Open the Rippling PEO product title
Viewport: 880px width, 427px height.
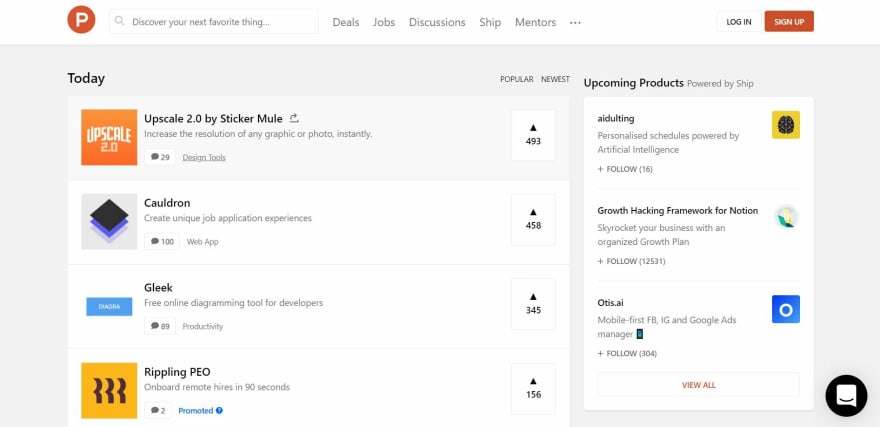[177, 372]
